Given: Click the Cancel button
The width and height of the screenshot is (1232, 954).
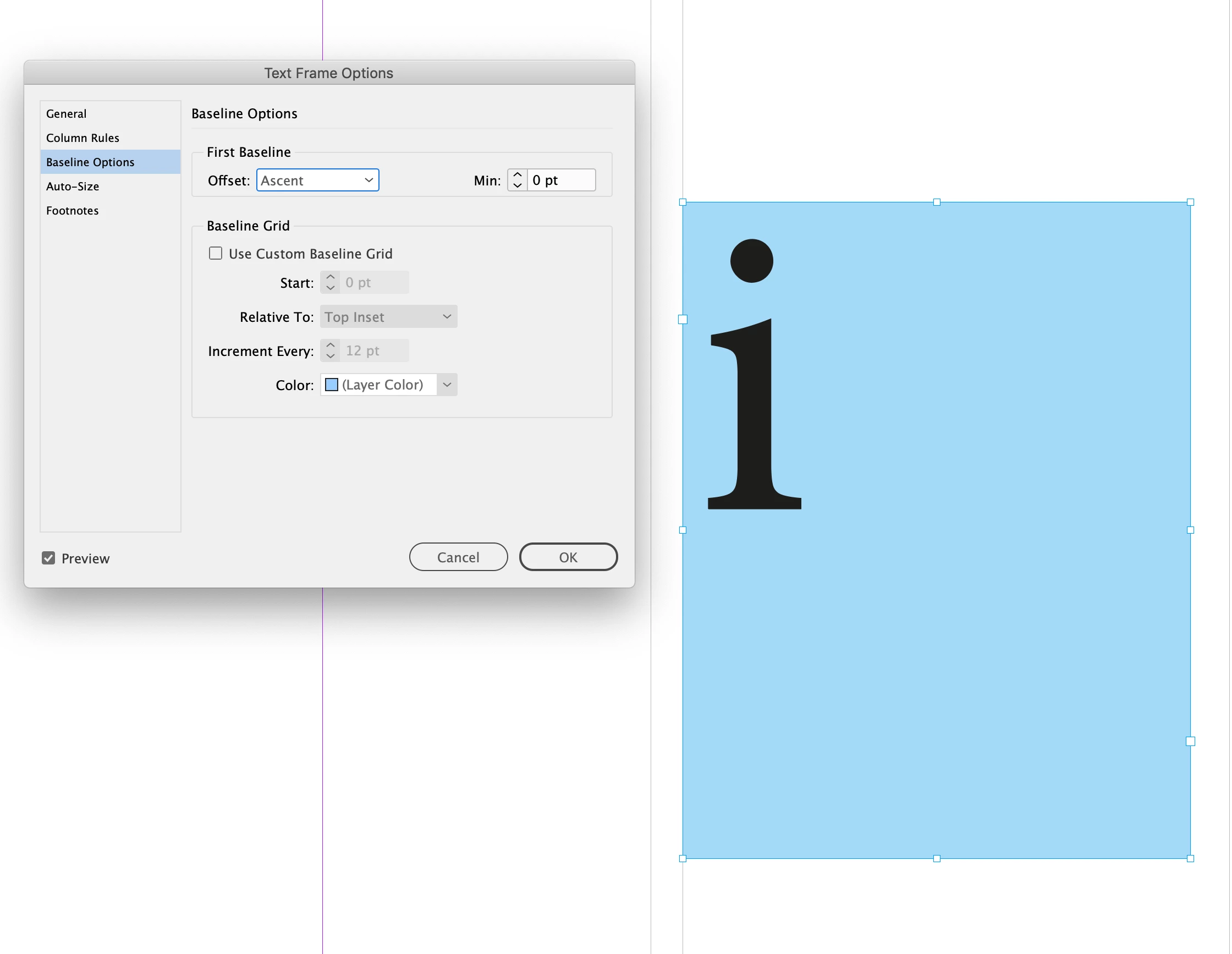Looking at the screenshot, I should [x=458, y=557].
